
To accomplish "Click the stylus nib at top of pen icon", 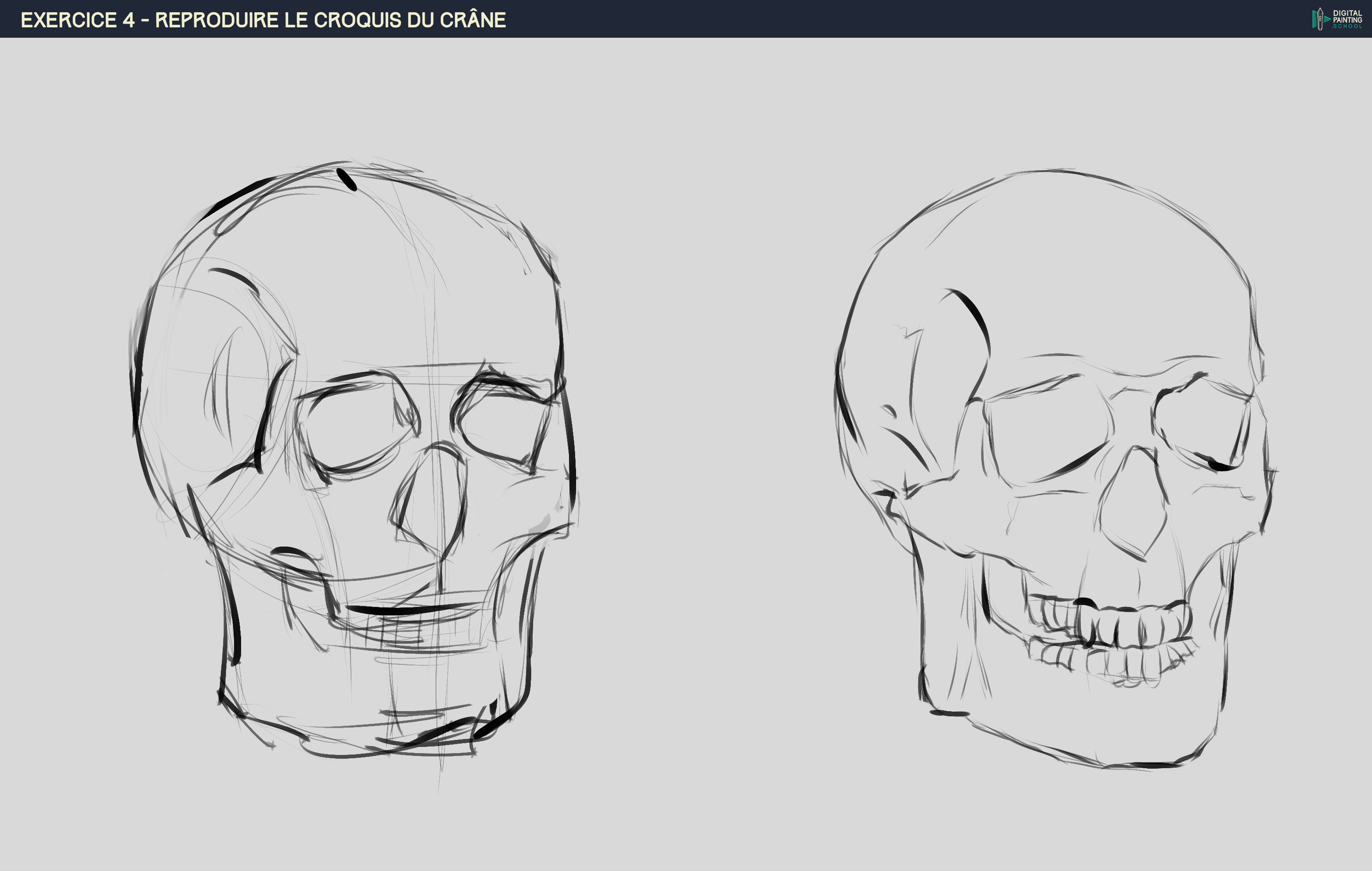I will [x=1320, y=10].
